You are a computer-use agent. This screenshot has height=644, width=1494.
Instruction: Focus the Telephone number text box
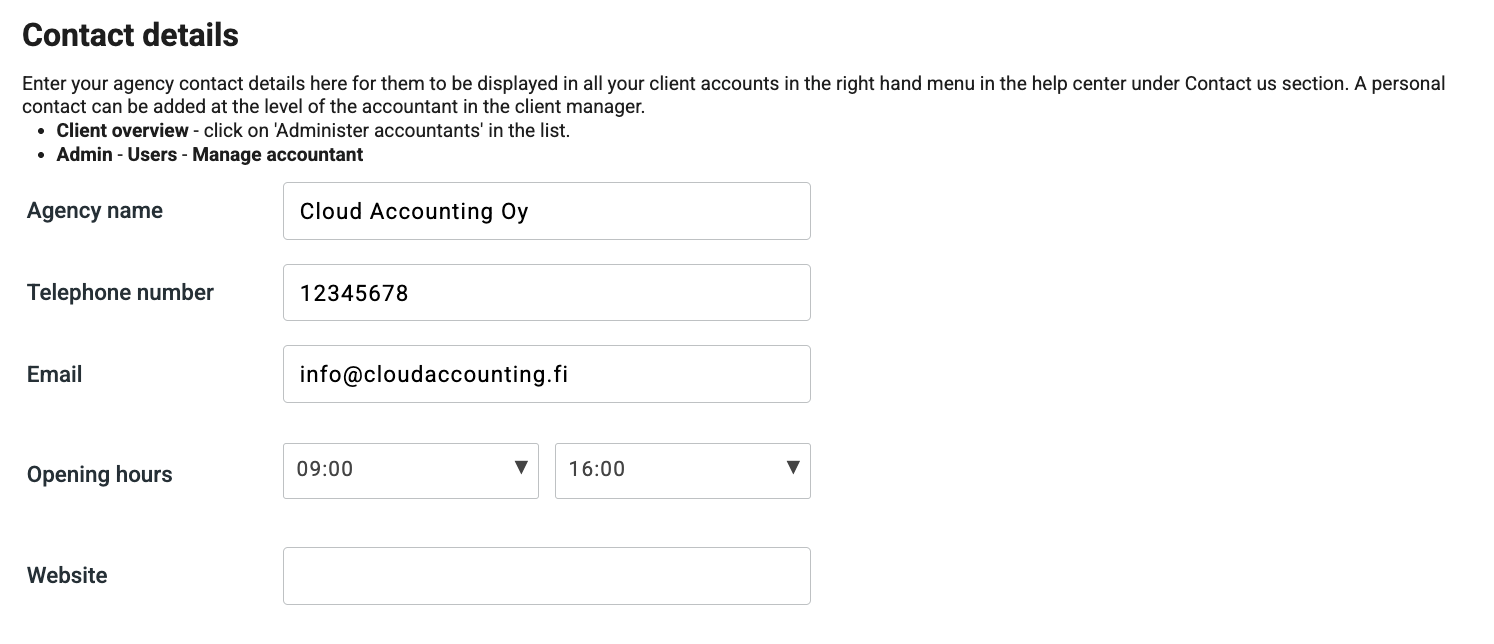(546, 293)
